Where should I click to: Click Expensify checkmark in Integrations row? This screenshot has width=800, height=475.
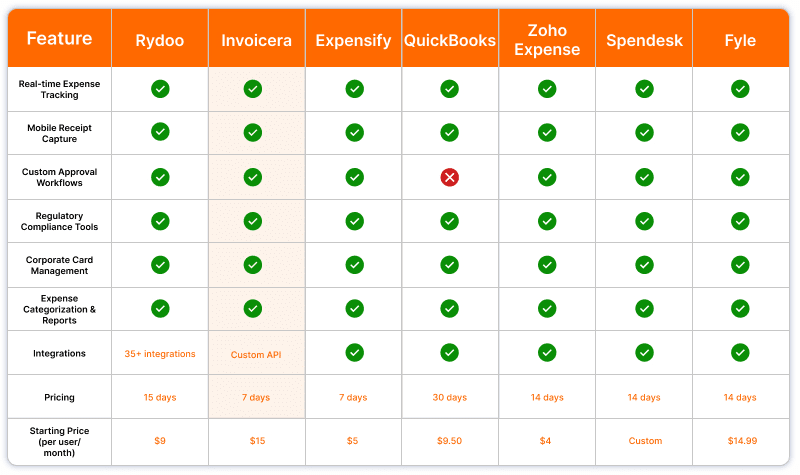tap(355, 353)
